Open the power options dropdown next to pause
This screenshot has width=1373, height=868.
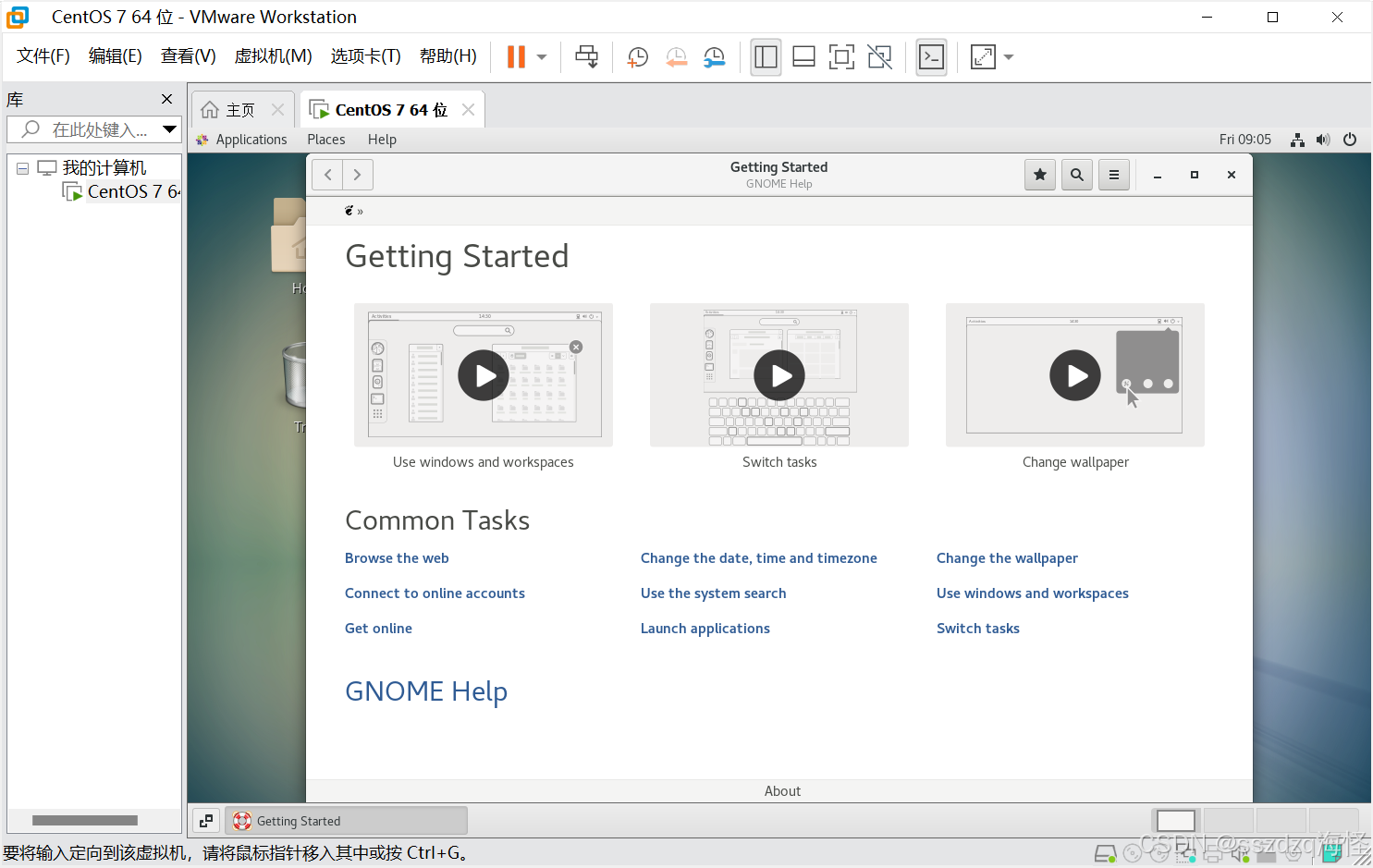pos(542,57)
